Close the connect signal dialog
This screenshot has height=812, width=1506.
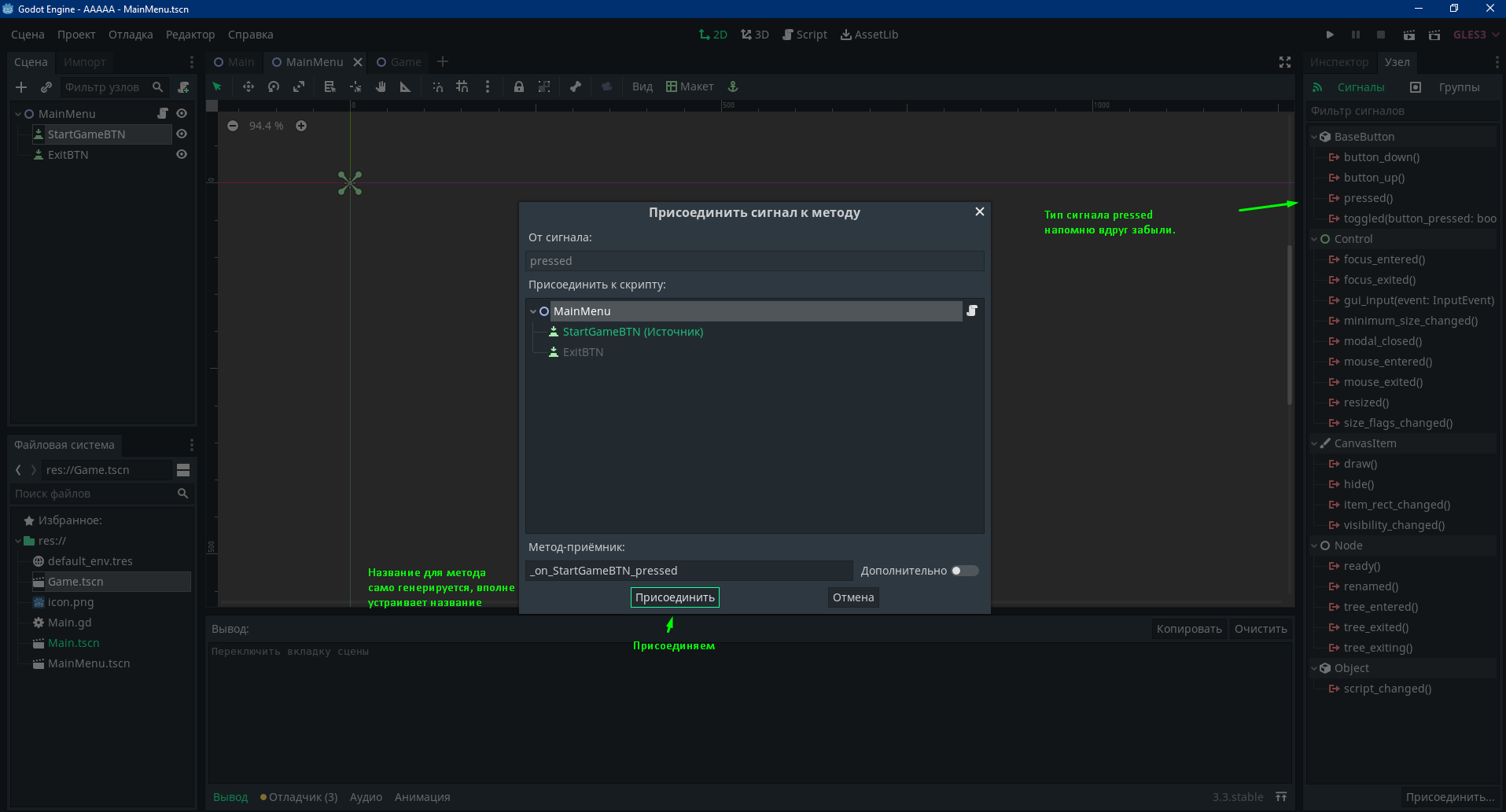980,211
